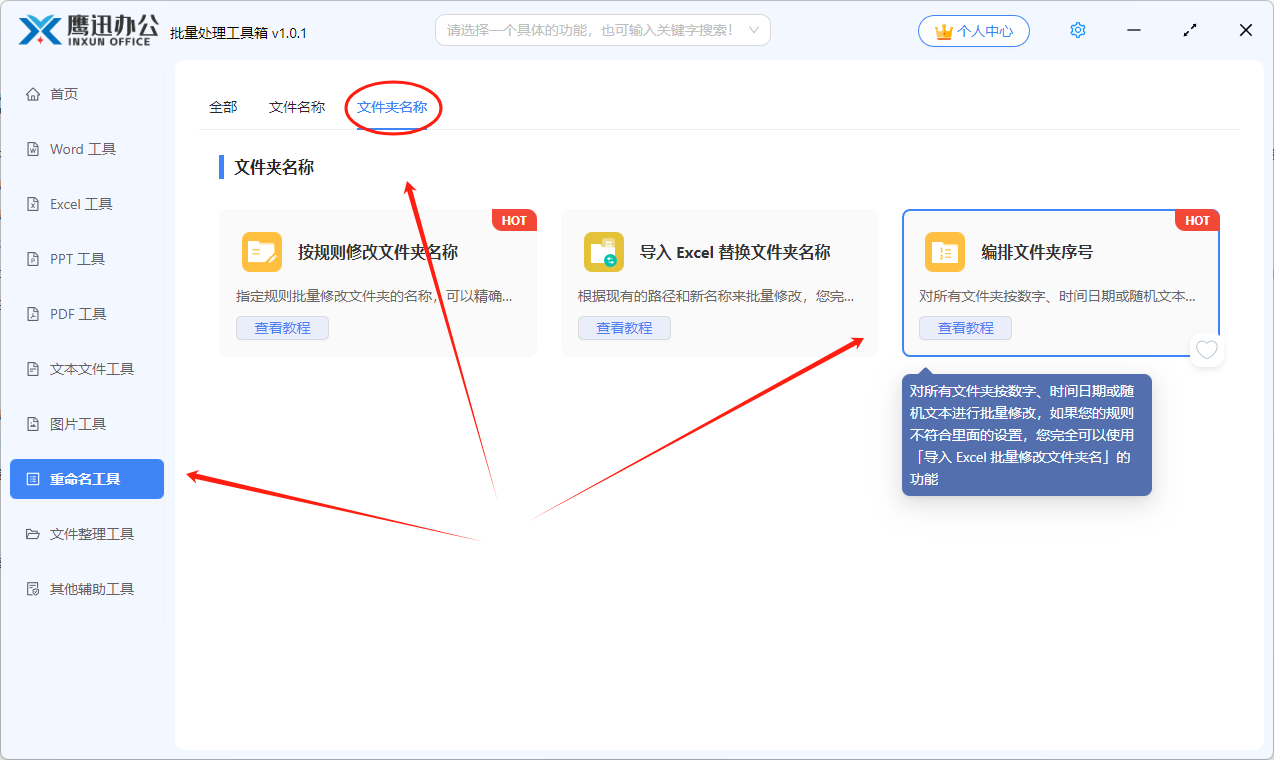Click description text 根据现有的路径和新名称来批量修改

click(716, 297)
